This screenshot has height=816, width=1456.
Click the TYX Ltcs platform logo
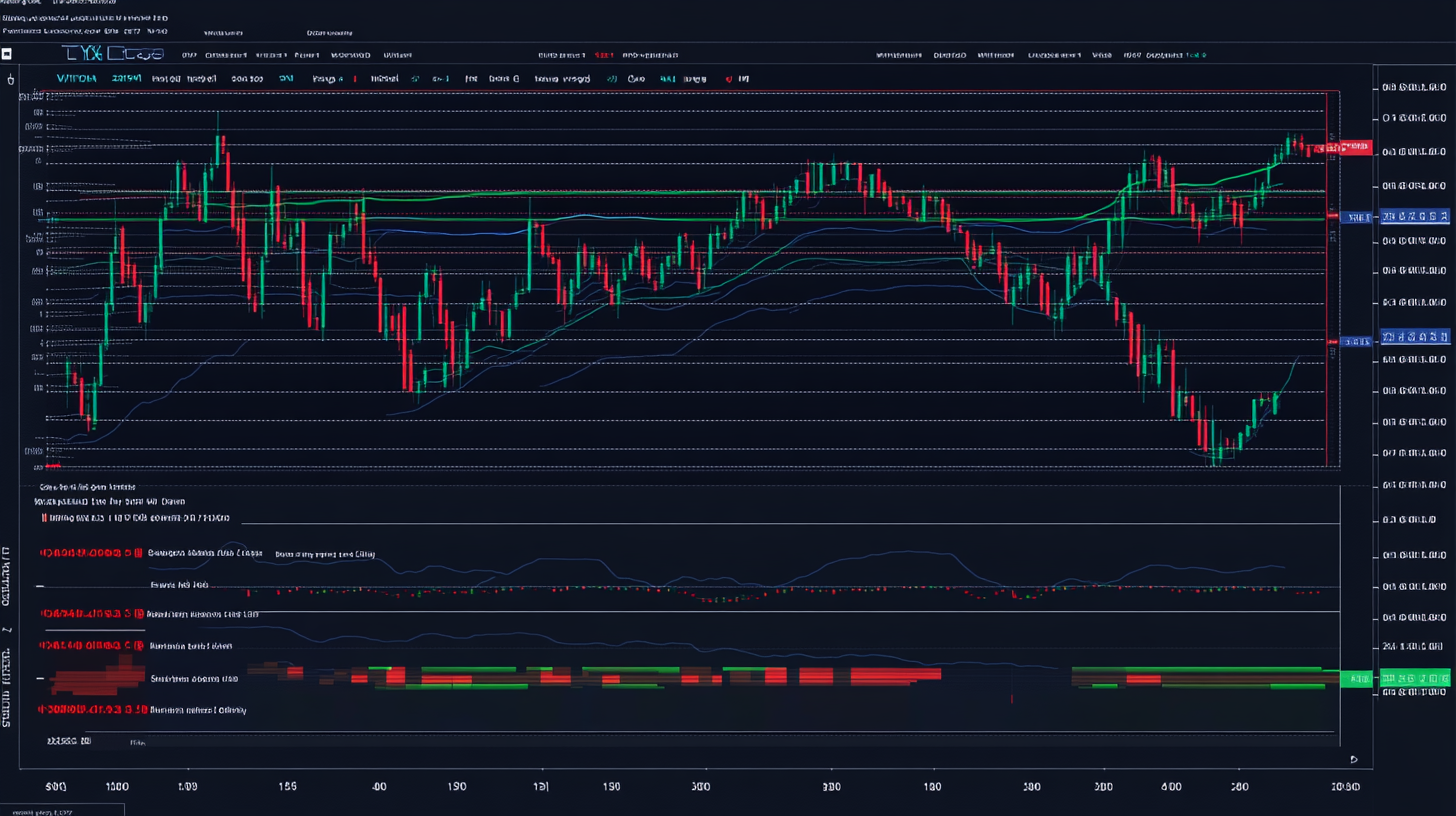(110, 52)
